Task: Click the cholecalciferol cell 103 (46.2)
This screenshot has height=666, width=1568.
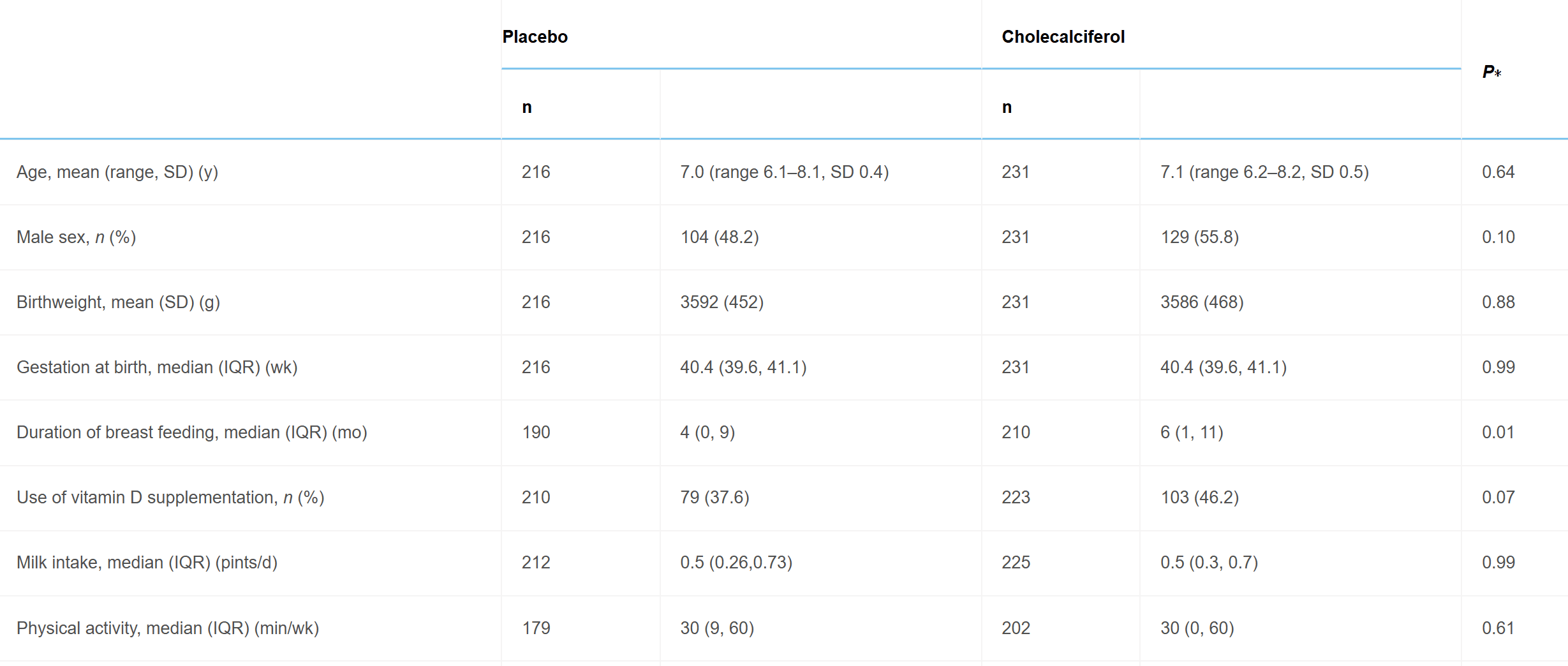Action: pyautogui.click(x=1199, y=498)
